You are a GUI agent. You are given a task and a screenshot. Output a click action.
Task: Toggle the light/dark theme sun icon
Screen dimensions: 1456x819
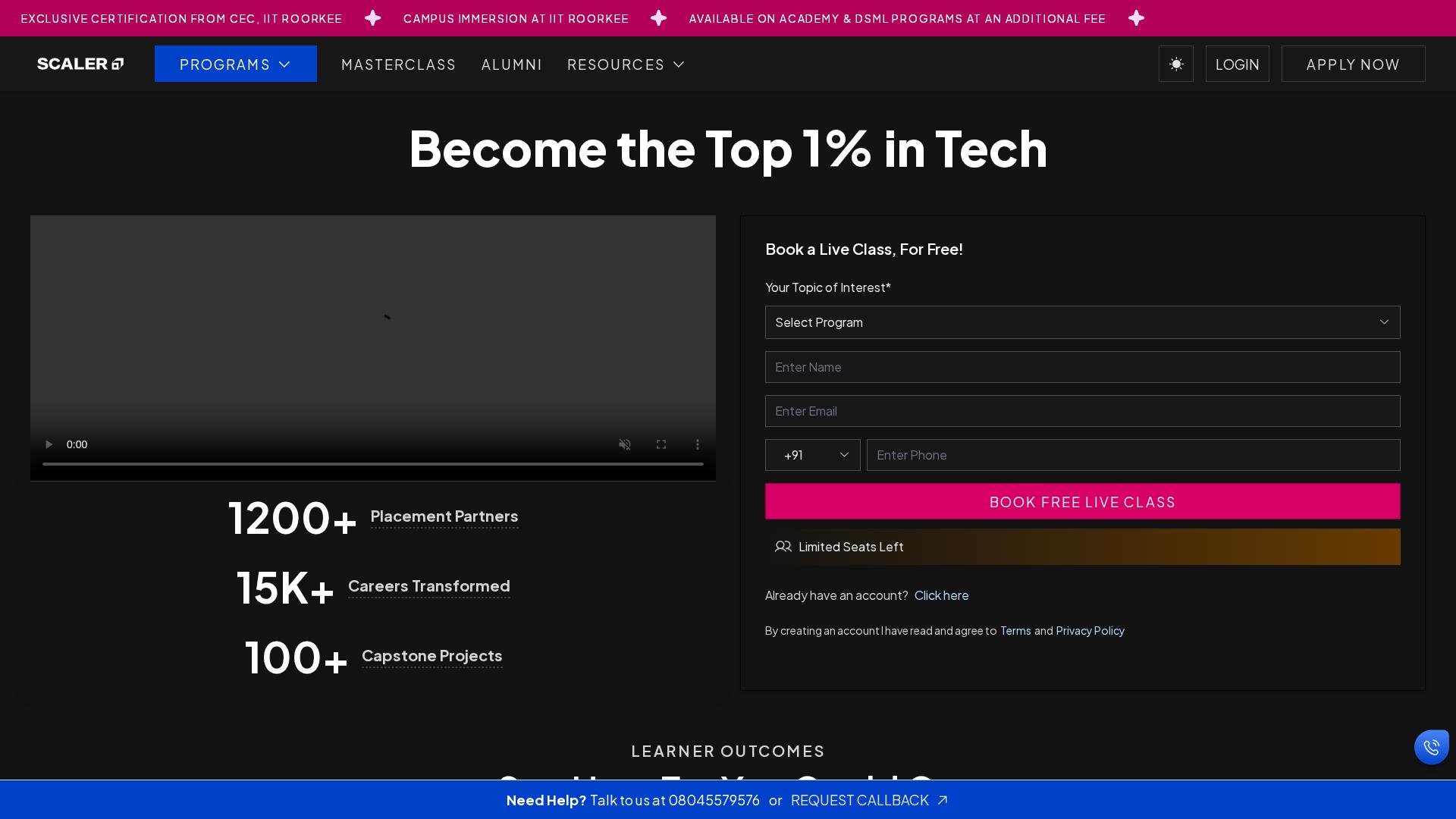[x=1176, y=64]
